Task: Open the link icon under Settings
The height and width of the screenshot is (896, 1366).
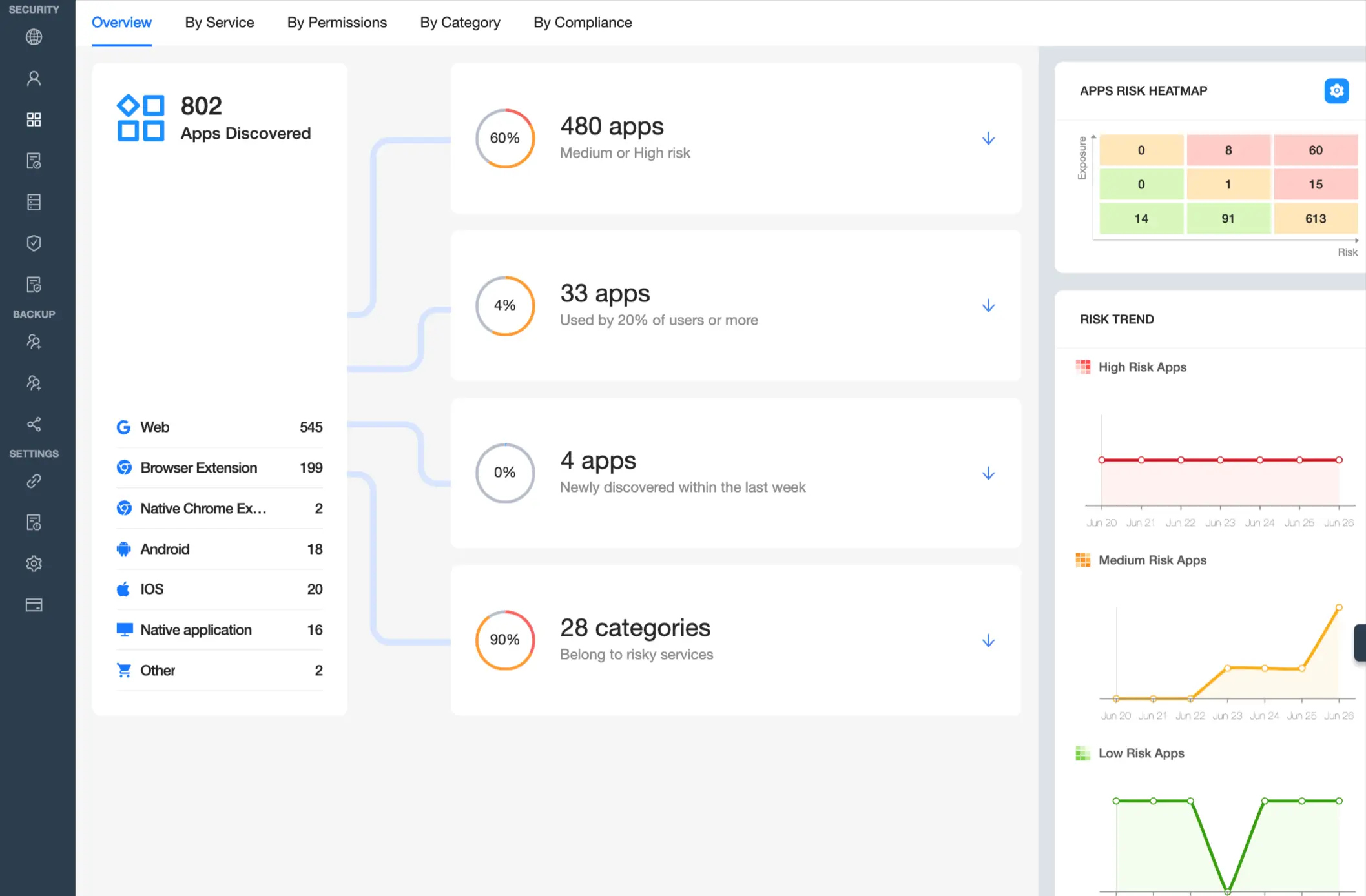Action: [x=34, y=481]
